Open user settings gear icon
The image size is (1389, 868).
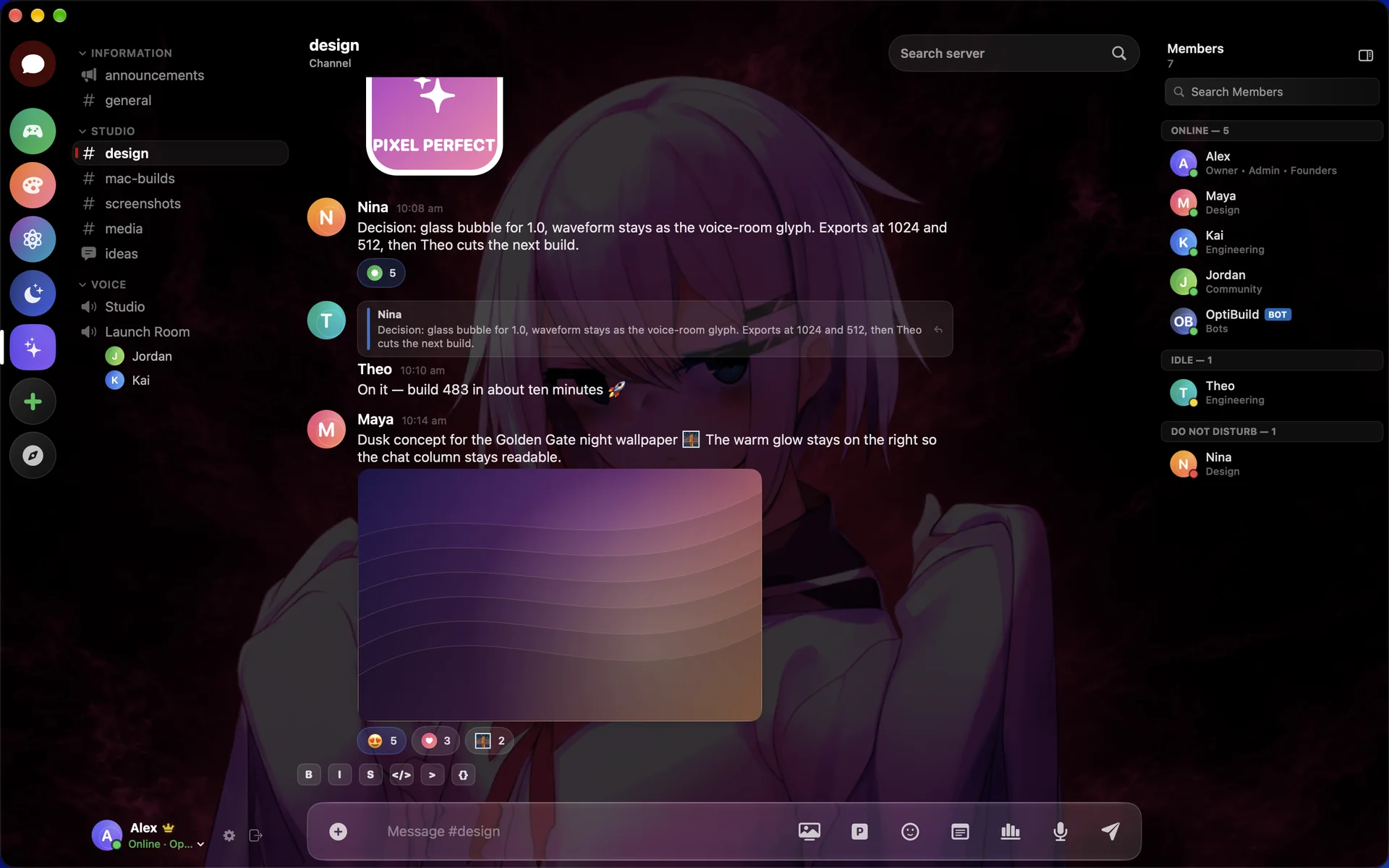pyautogui.click(x=229, y=835)
